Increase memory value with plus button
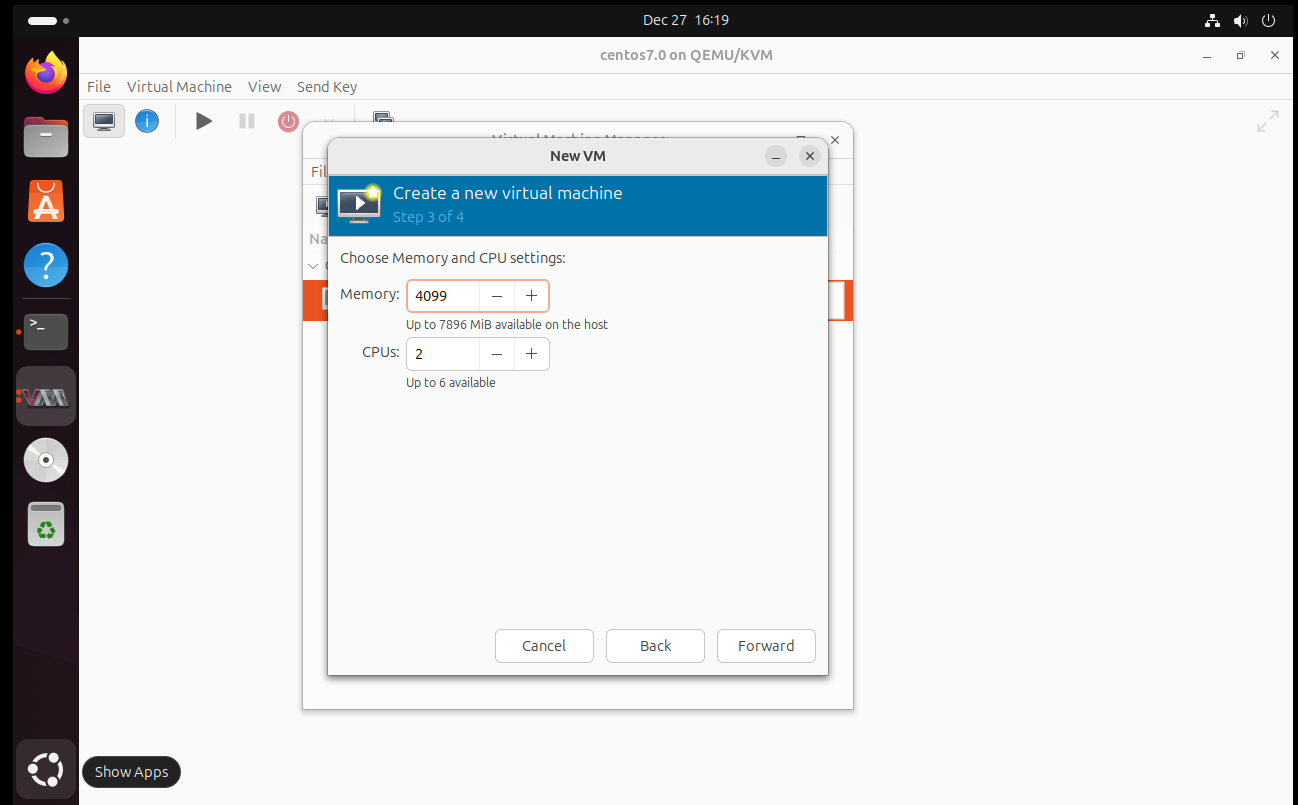This screenshot has width=1298, height=805. 531,296
